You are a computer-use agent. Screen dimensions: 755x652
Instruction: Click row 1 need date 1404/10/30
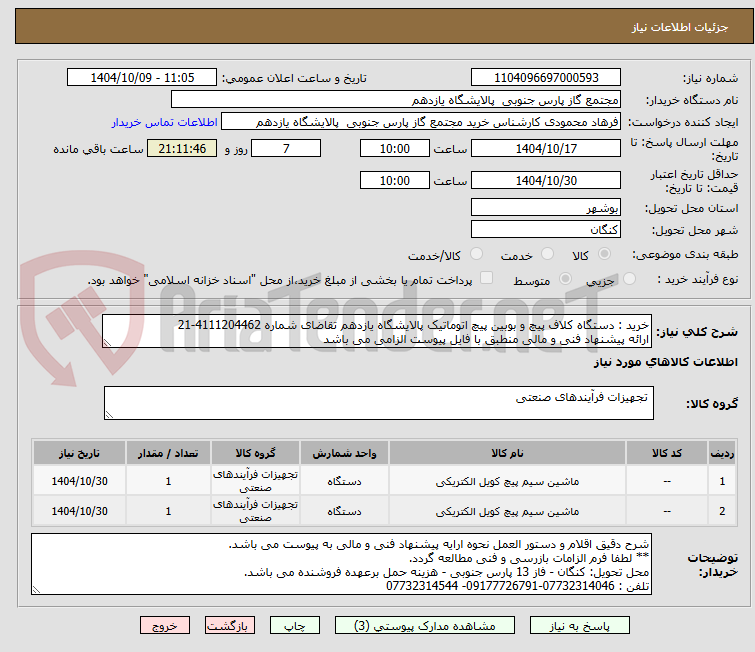79,481
